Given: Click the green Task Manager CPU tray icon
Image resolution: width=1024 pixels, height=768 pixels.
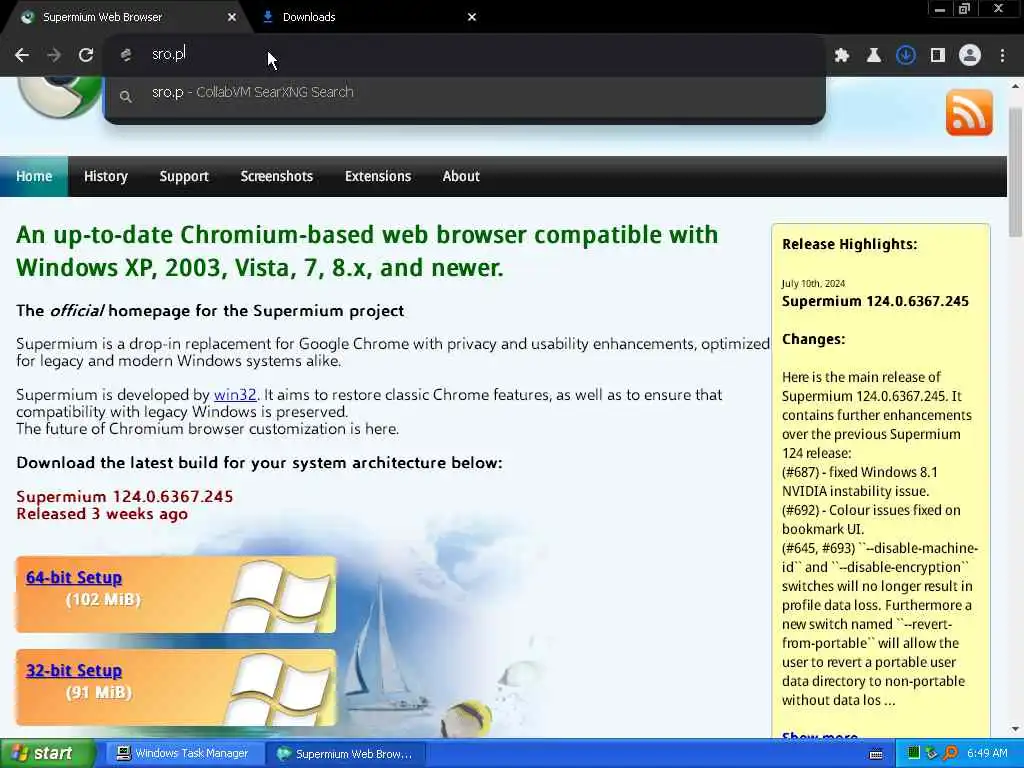Looking at the screenshot, I should 914,754.
